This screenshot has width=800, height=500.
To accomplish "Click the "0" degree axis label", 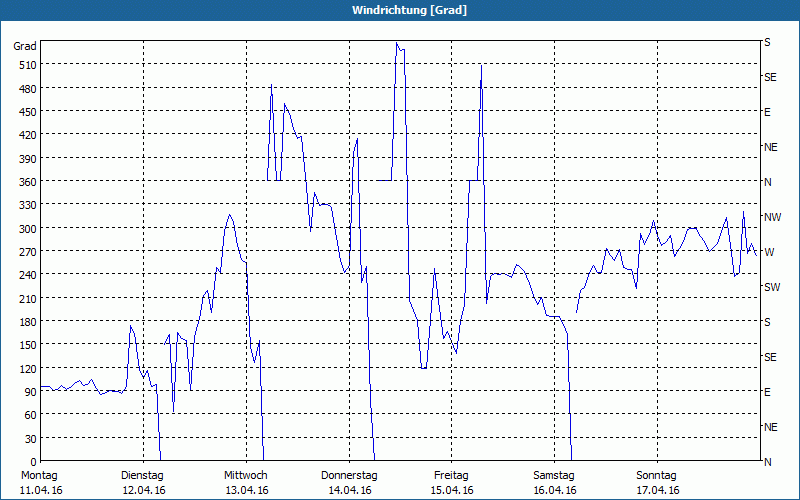I will pyautogui.click(x=34, y=462).
